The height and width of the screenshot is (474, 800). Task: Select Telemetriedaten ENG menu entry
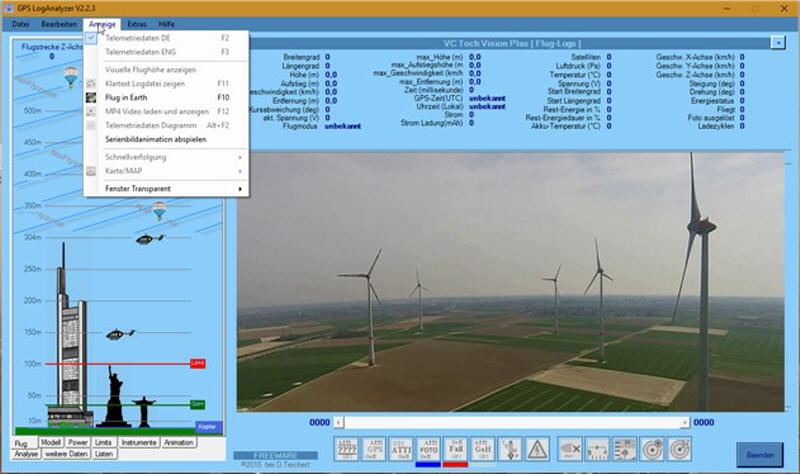coord(166,52)
